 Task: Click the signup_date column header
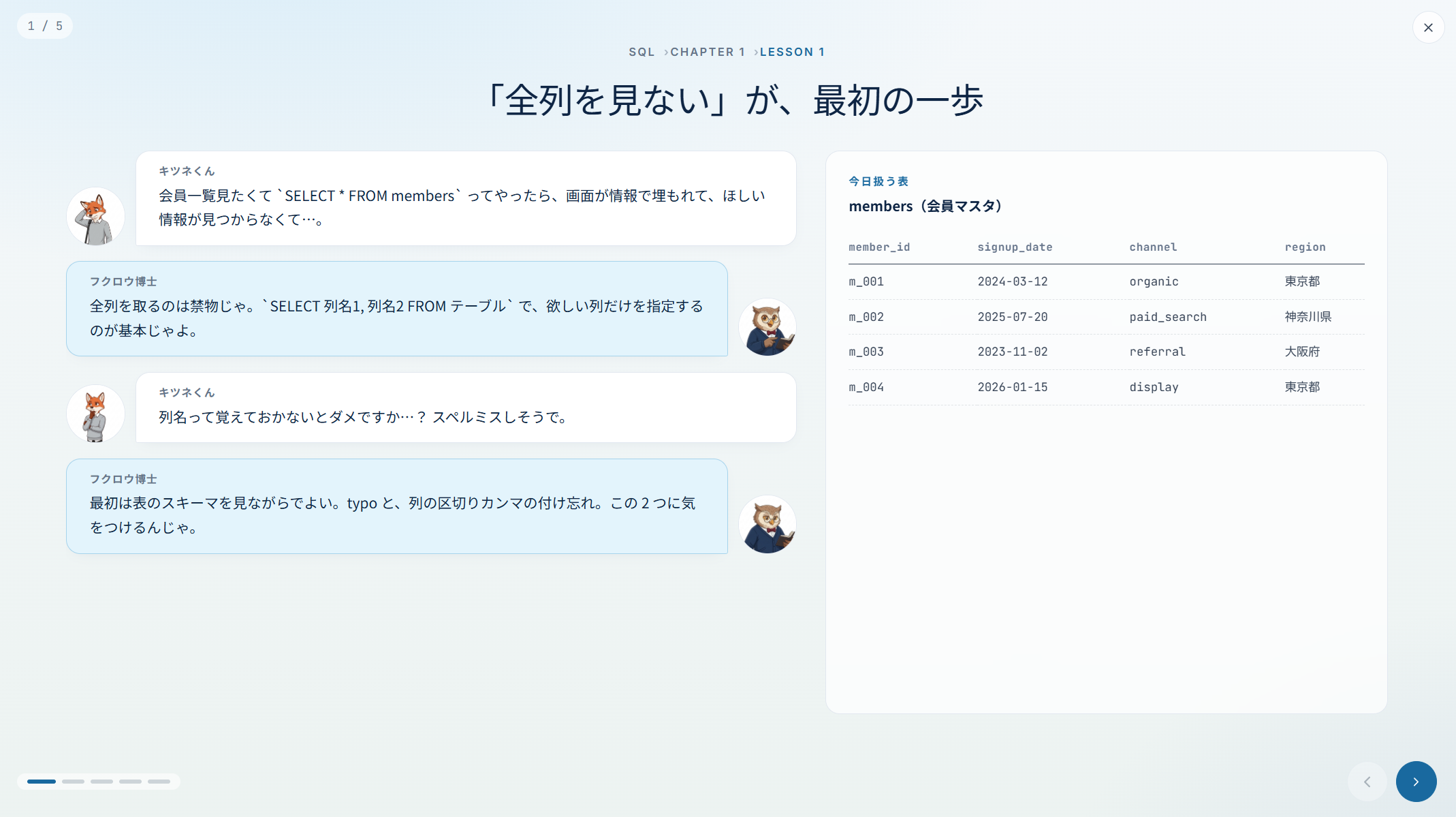[1015, 247]
